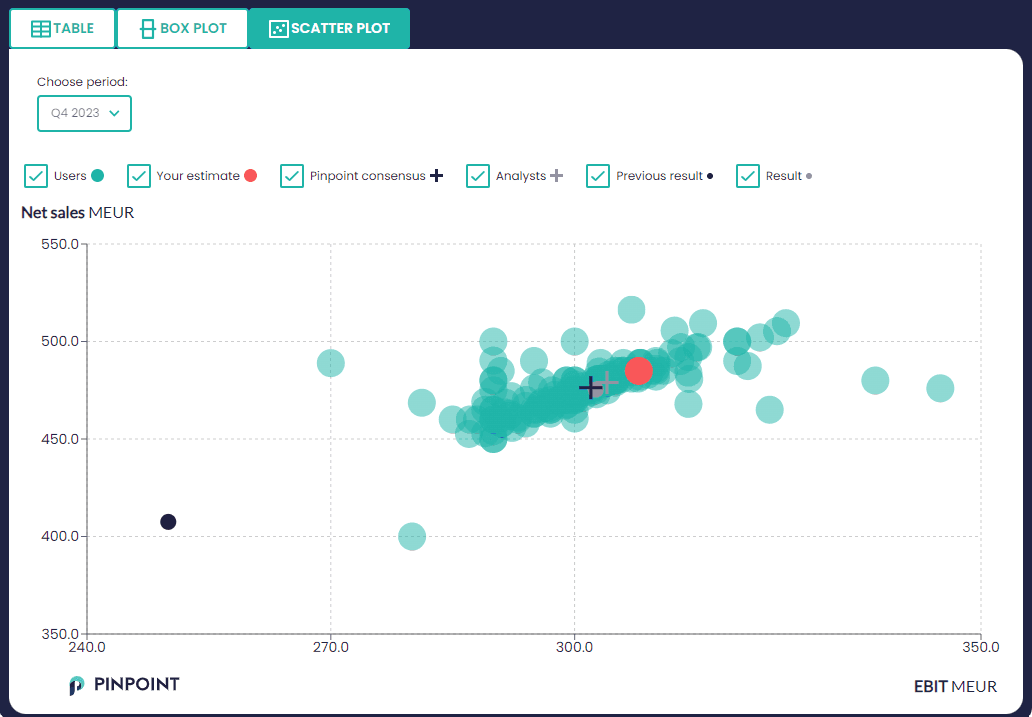
Task: Switch to the Box Plot tab
Action: click(x=182, y=29)
